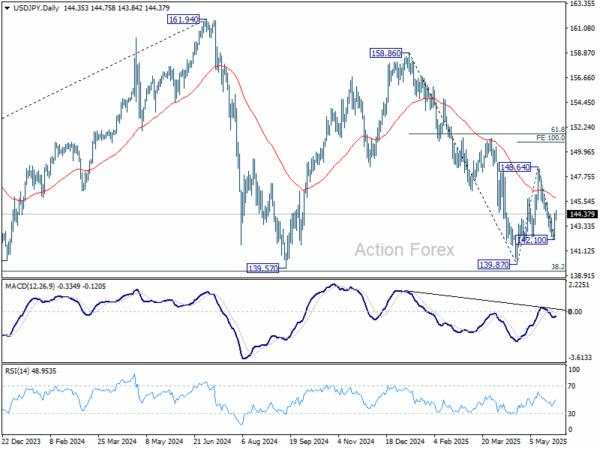Click the 20 Mar 2025 date label
Image resolution: width=600 pixels, height=450 pixels.
point(501,441)
